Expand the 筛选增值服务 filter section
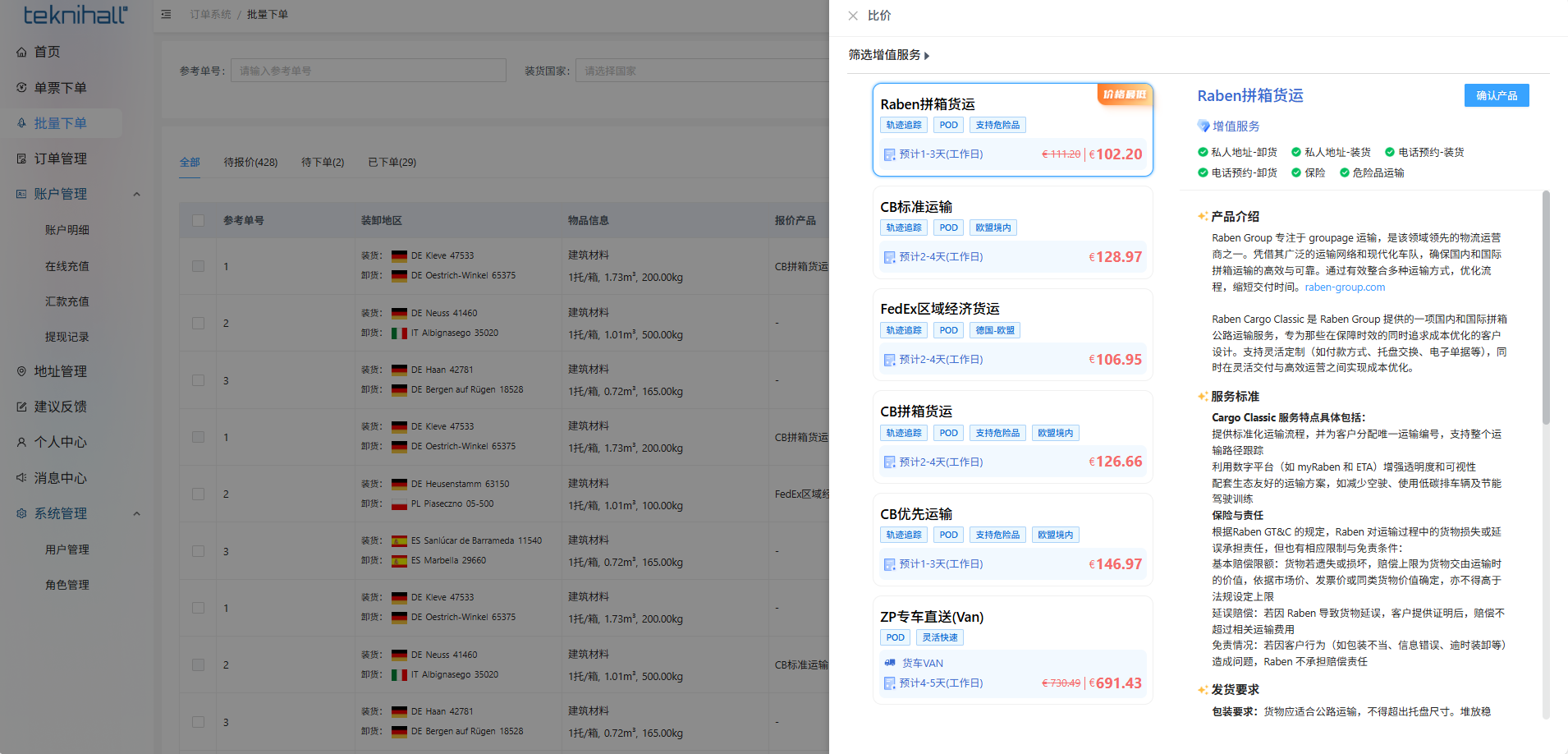This screenshot has width=1568, height=754. pos(888,55)
